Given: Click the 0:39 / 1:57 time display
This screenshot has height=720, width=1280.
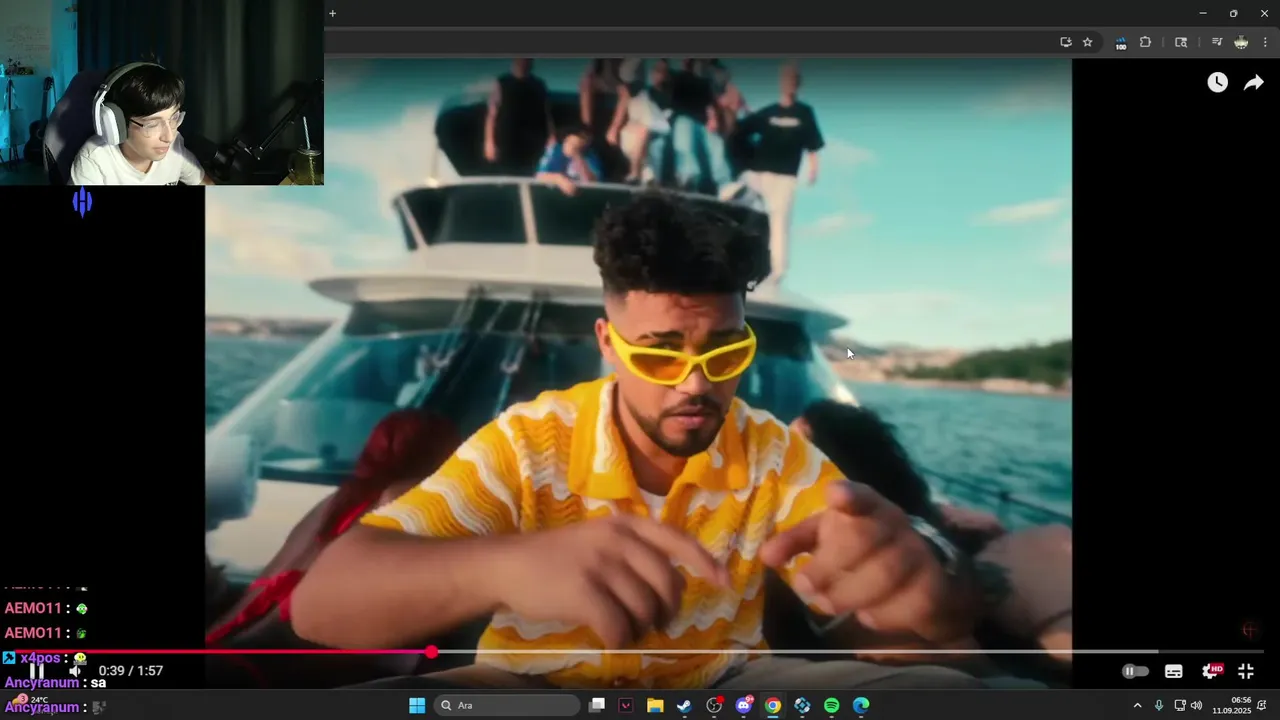Looking at the screenshot, I should 130,671.
